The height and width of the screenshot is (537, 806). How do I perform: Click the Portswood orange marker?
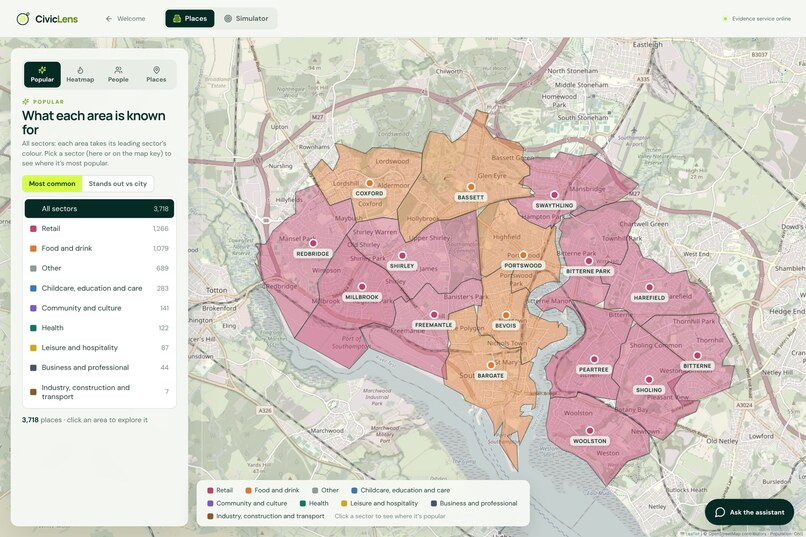523,255
